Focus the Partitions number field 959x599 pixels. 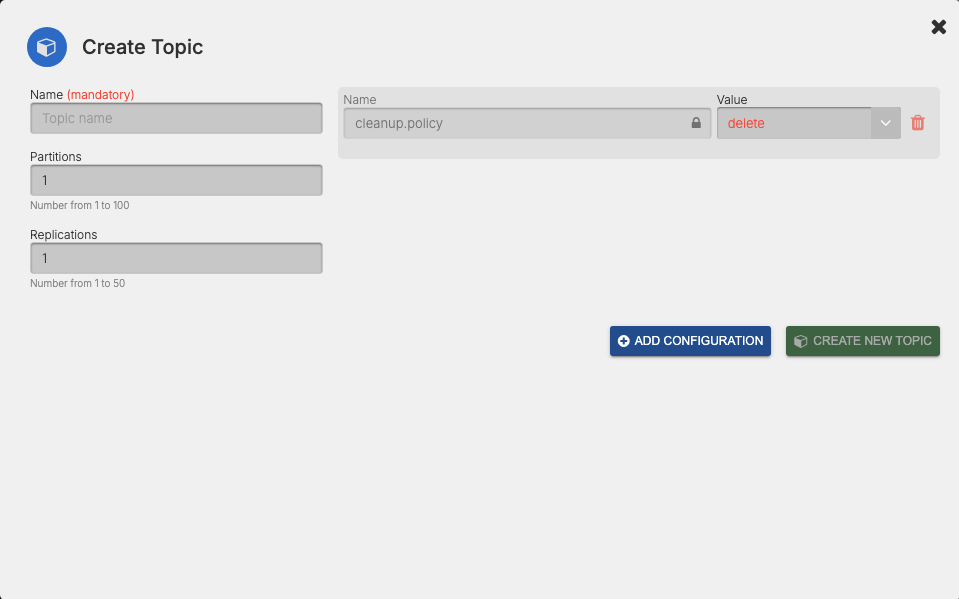(176, 179)
